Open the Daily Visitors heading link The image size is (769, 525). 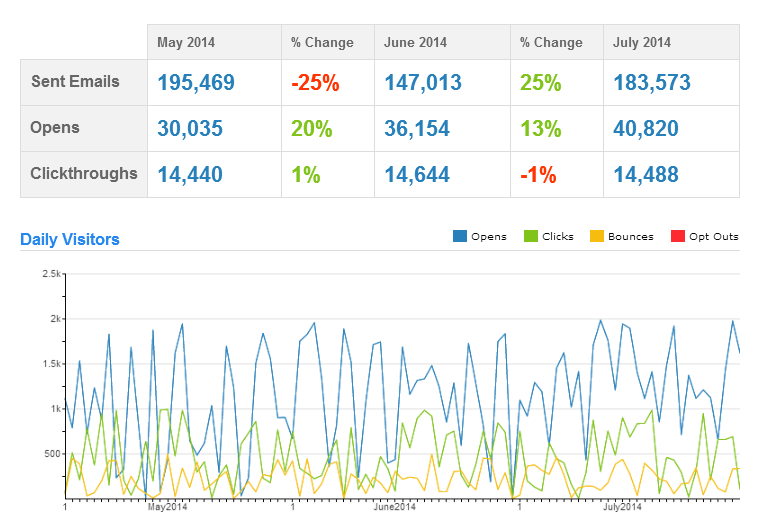[x=70, y=239]
